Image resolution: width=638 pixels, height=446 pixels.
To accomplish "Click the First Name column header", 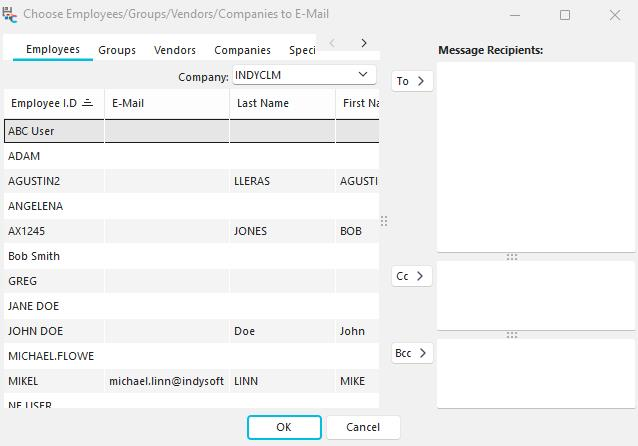I will pyautogui.click(x=358, y=103).
